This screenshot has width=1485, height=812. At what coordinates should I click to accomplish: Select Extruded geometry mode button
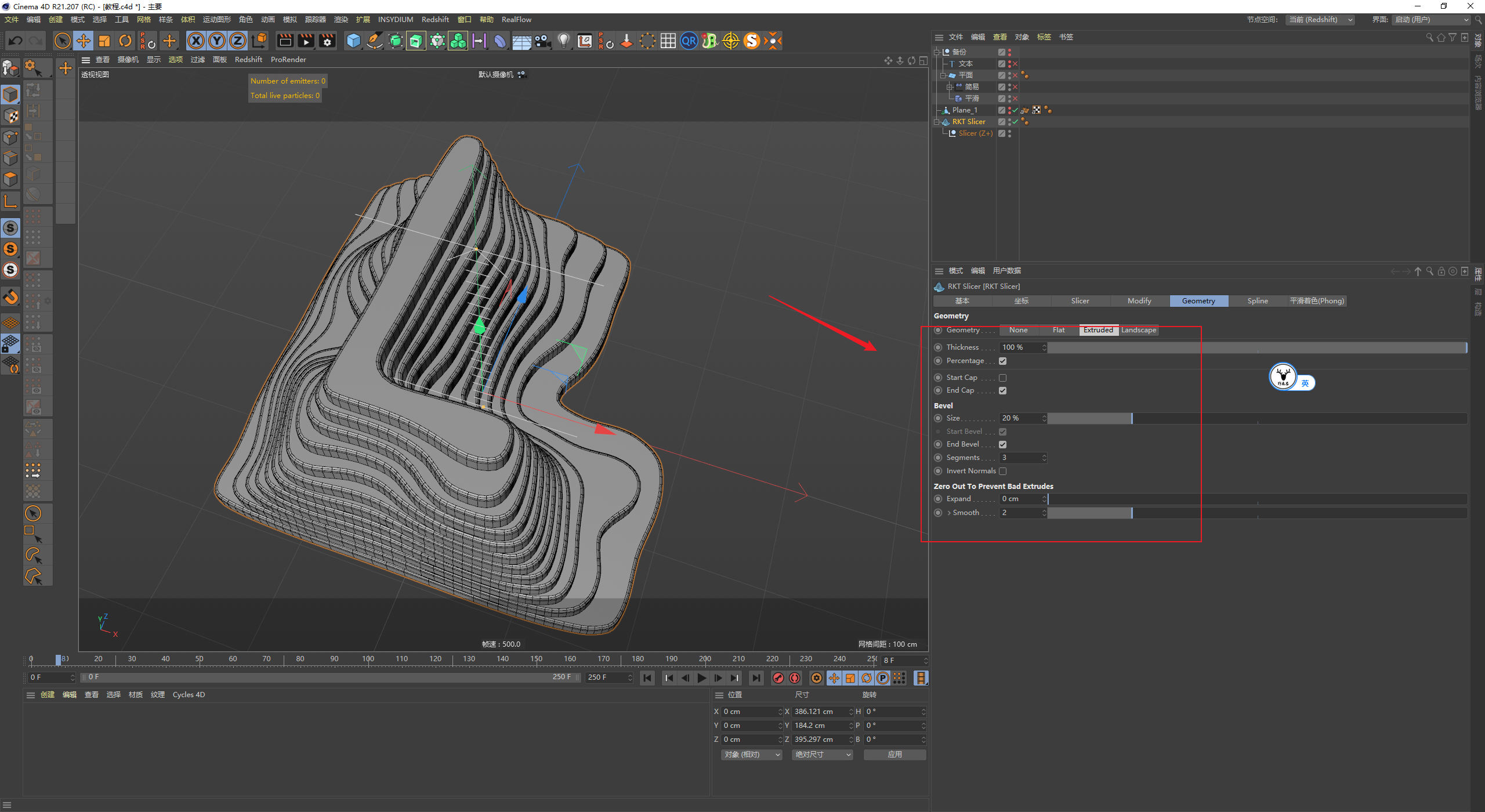(x=1098, y=329)
